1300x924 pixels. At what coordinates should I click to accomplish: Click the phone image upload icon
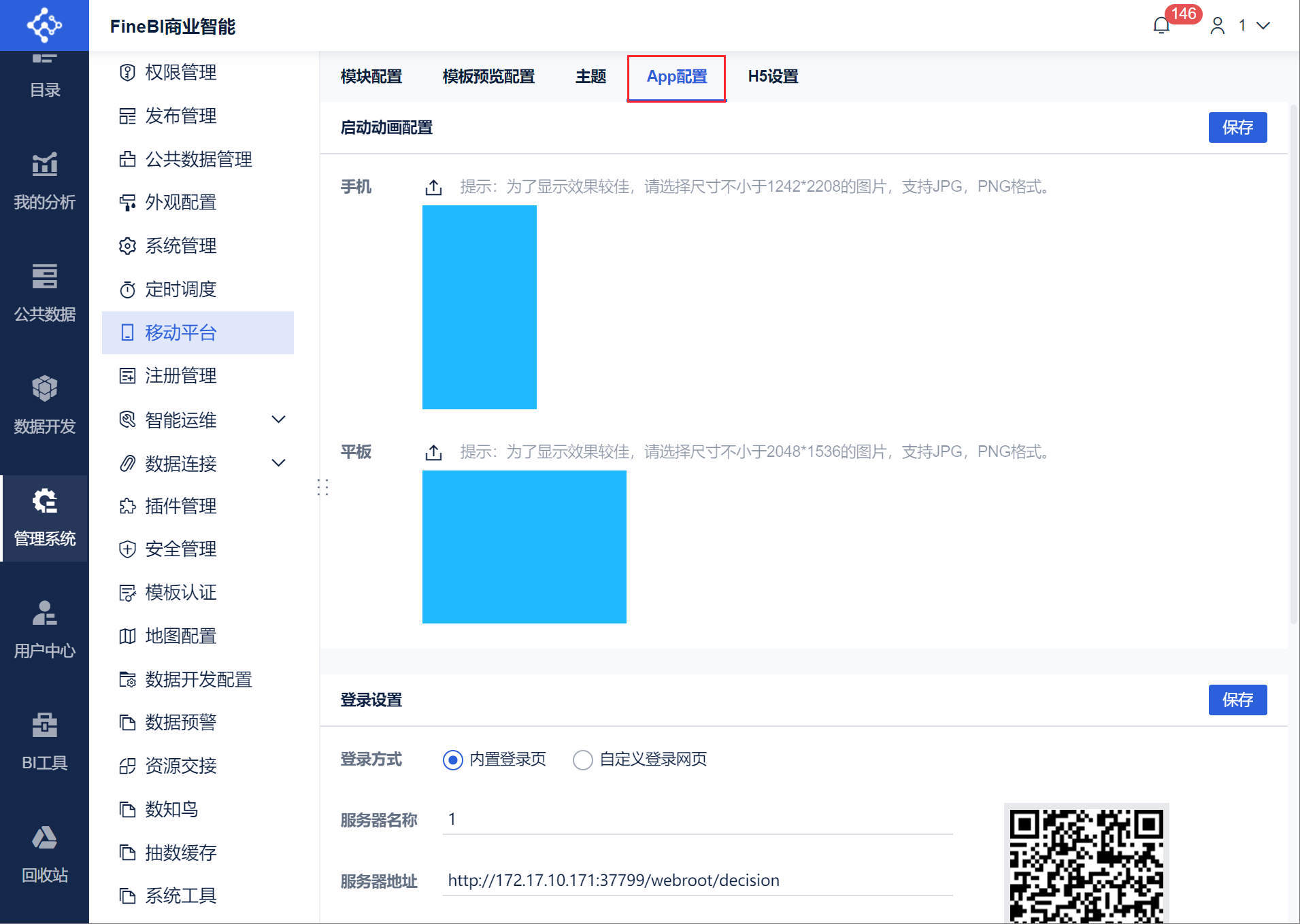(433, 187)
